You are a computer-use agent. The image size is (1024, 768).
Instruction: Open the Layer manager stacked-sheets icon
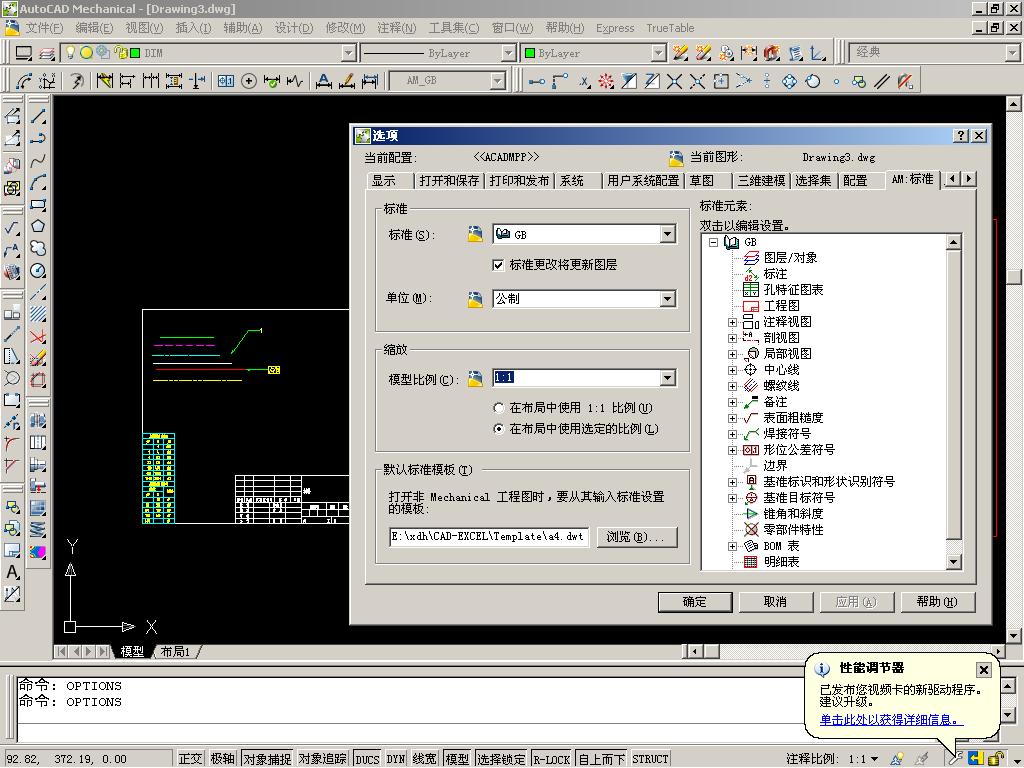pos(47,53)
